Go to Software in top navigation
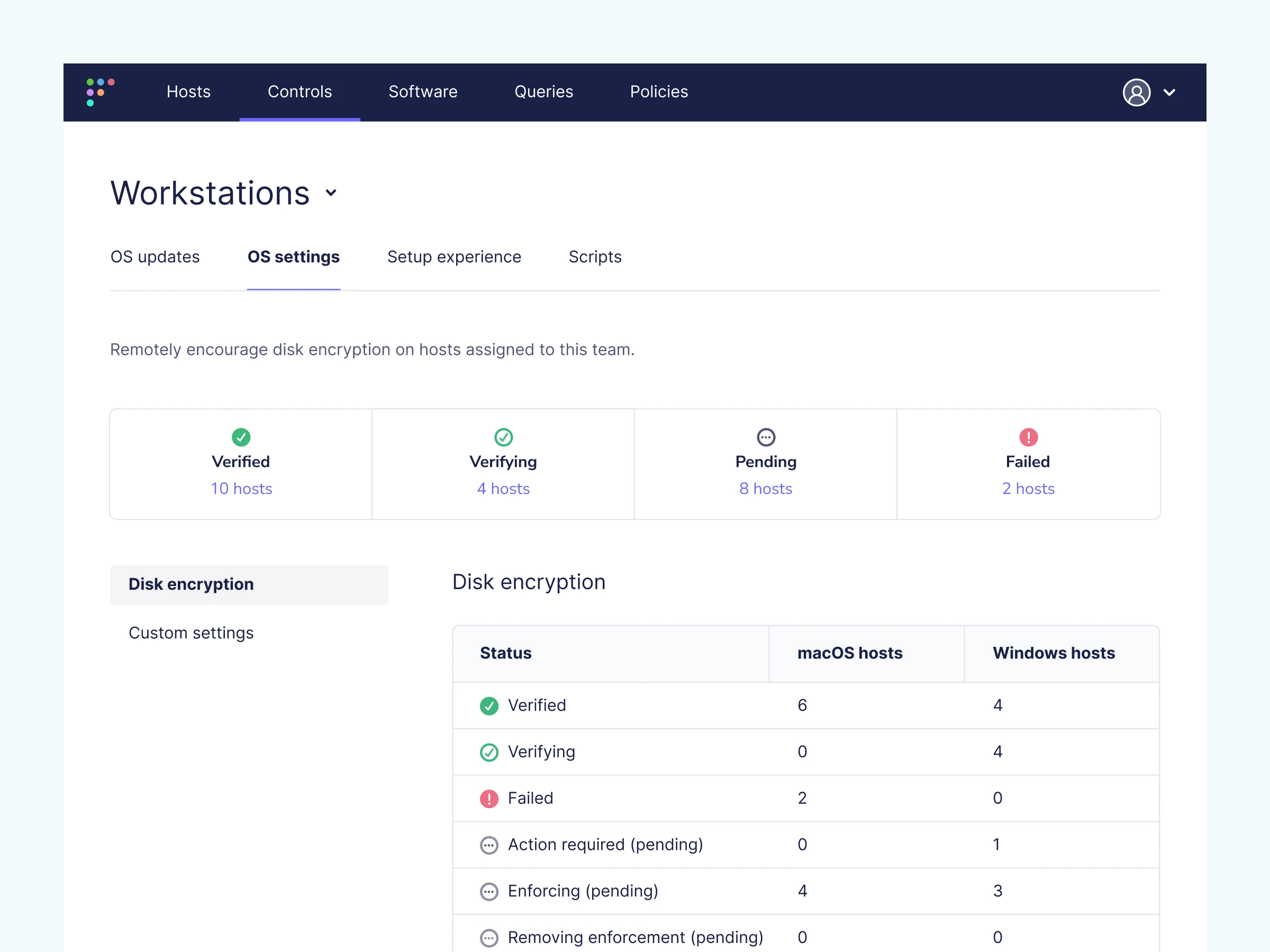The image size is (1270, 952). (x=423, y=92)
